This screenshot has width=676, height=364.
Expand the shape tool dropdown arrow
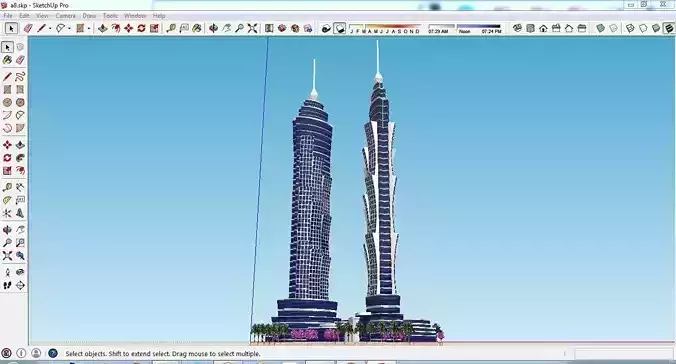tap(89, 29)
